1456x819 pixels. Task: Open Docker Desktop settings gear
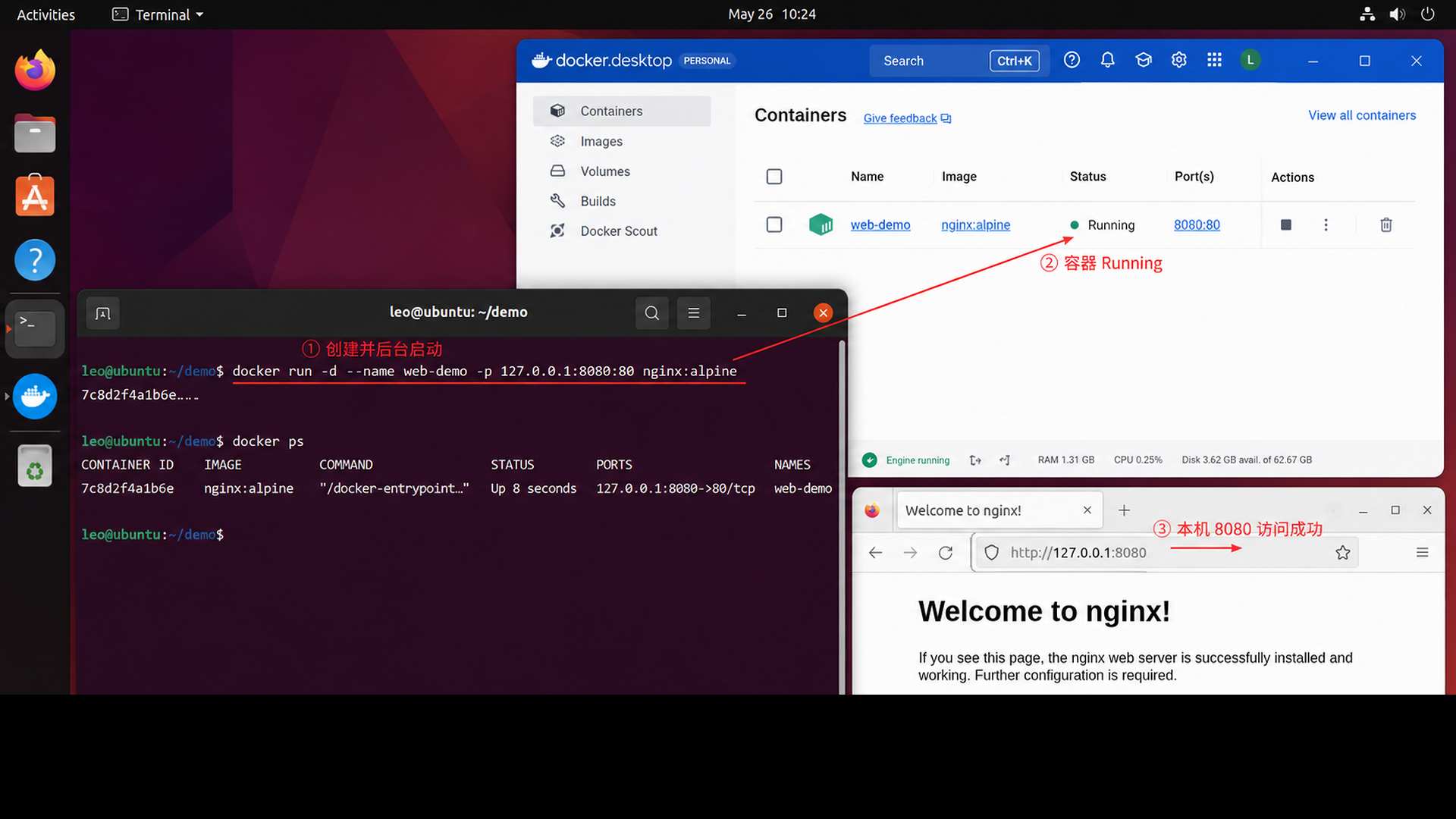coord(1178,60)
